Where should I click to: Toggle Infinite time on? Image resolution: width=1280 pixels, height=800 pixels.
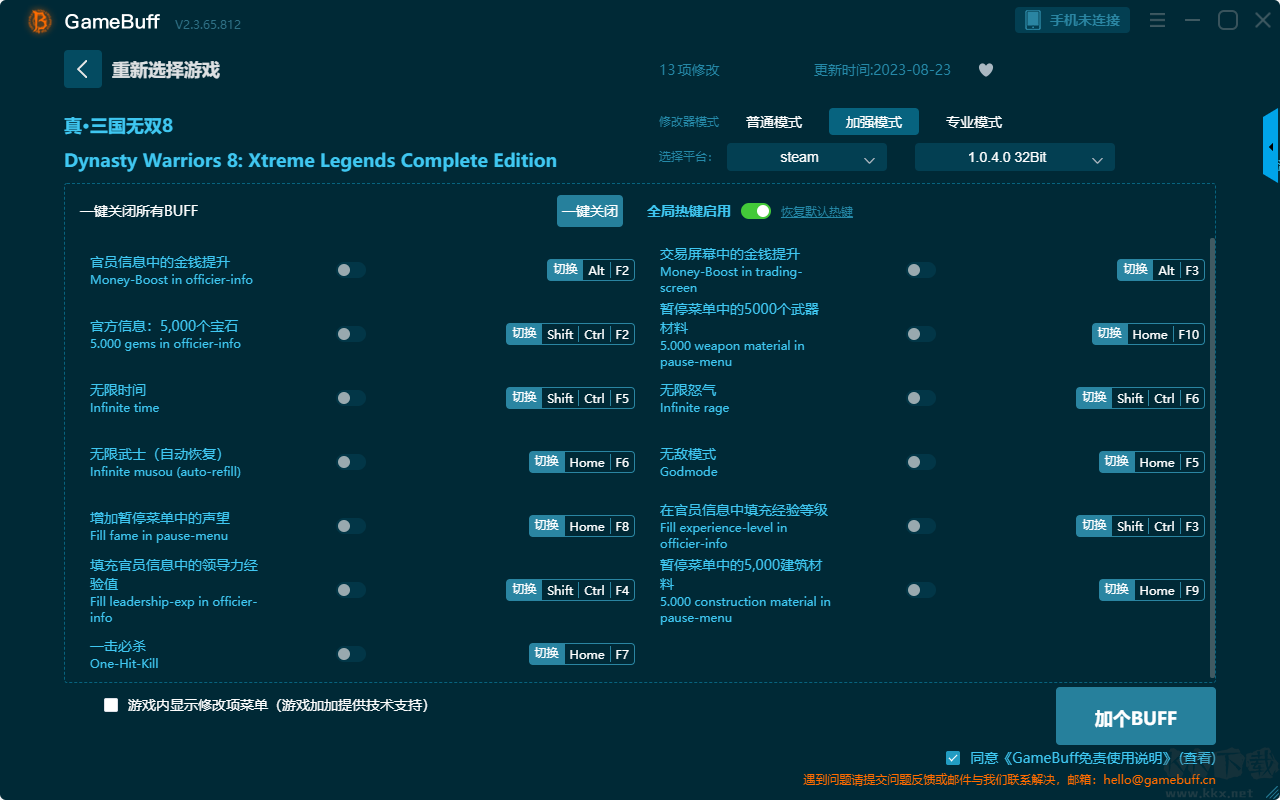pyautogui.click(x=351, y=398)
